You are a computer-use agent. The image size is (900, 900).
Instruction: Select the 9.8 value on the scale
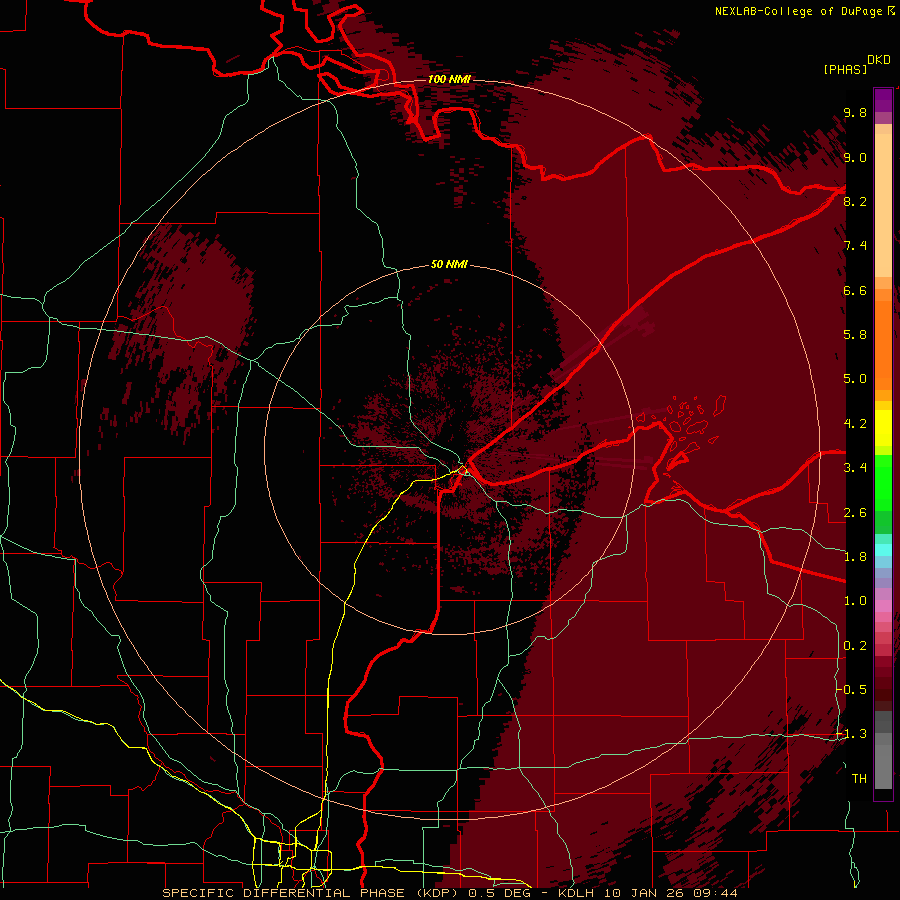click(x=855, y=113)
